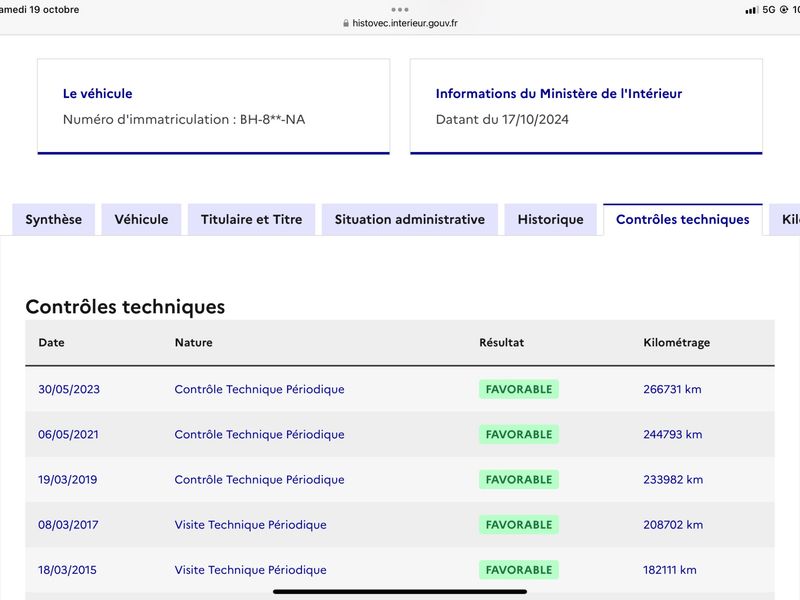Viewport: 800px width, 600px height.
Task: Click the FAVORABLE badge for 30/05/2023
Action: point(519,389)
